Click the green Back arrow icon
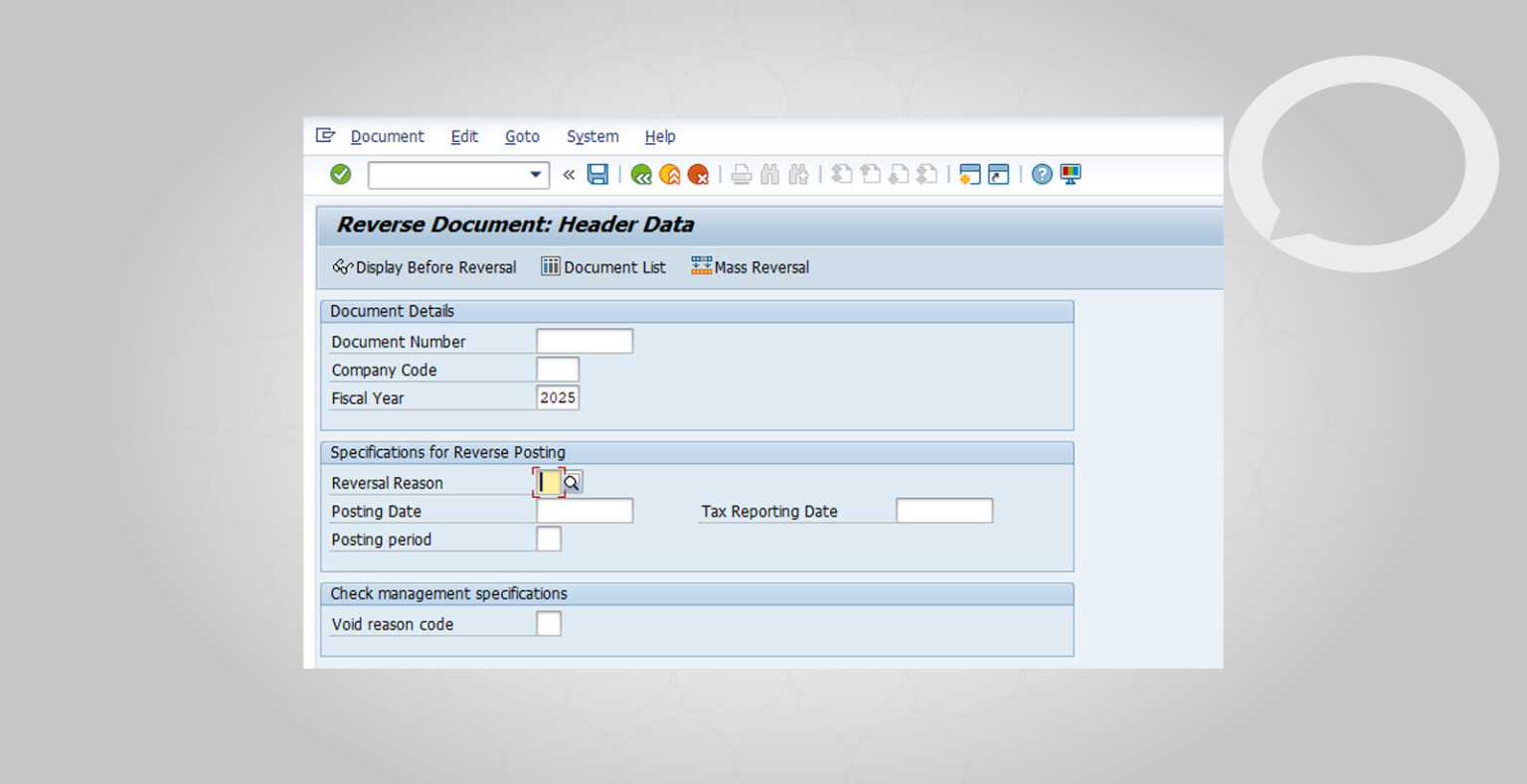The image size is (1527, 784). pyautogui.click(x=641, y=174)
